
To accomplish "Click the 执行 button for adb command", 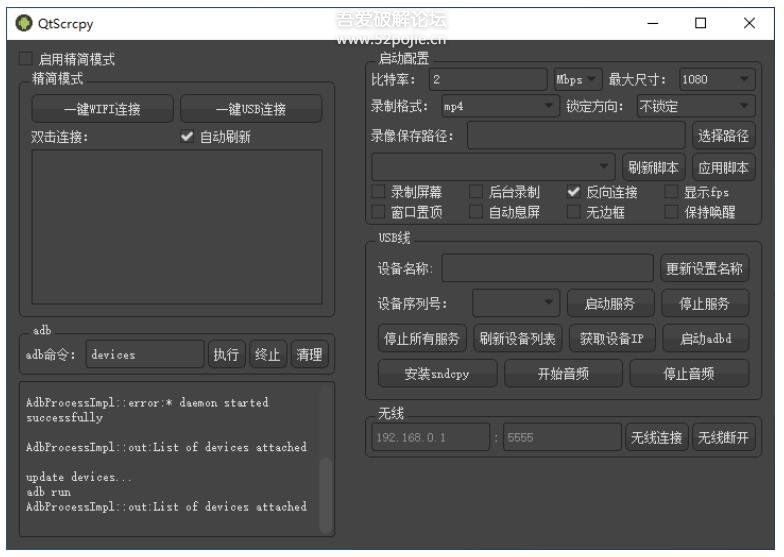I will (x=226, y=354).
